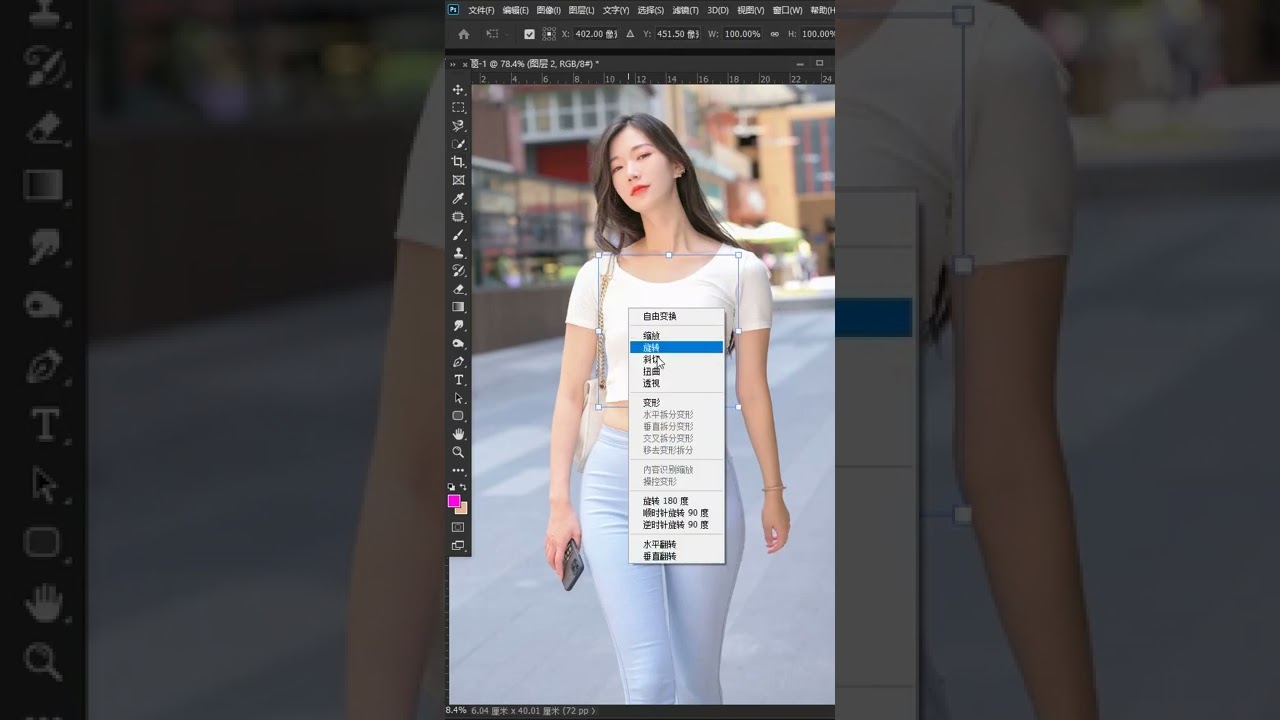The image size is (1280, 720).
Task: Select the Rectangle shape tool
Action: tap(458, 416)
